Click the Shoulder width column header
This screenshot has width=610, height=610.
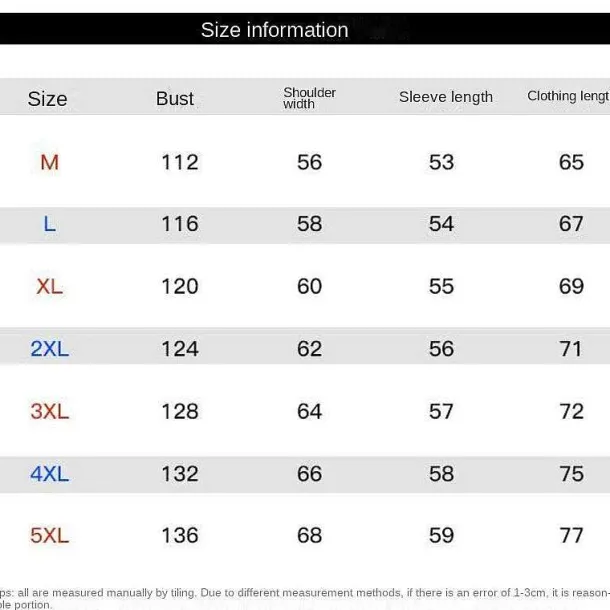309,98
